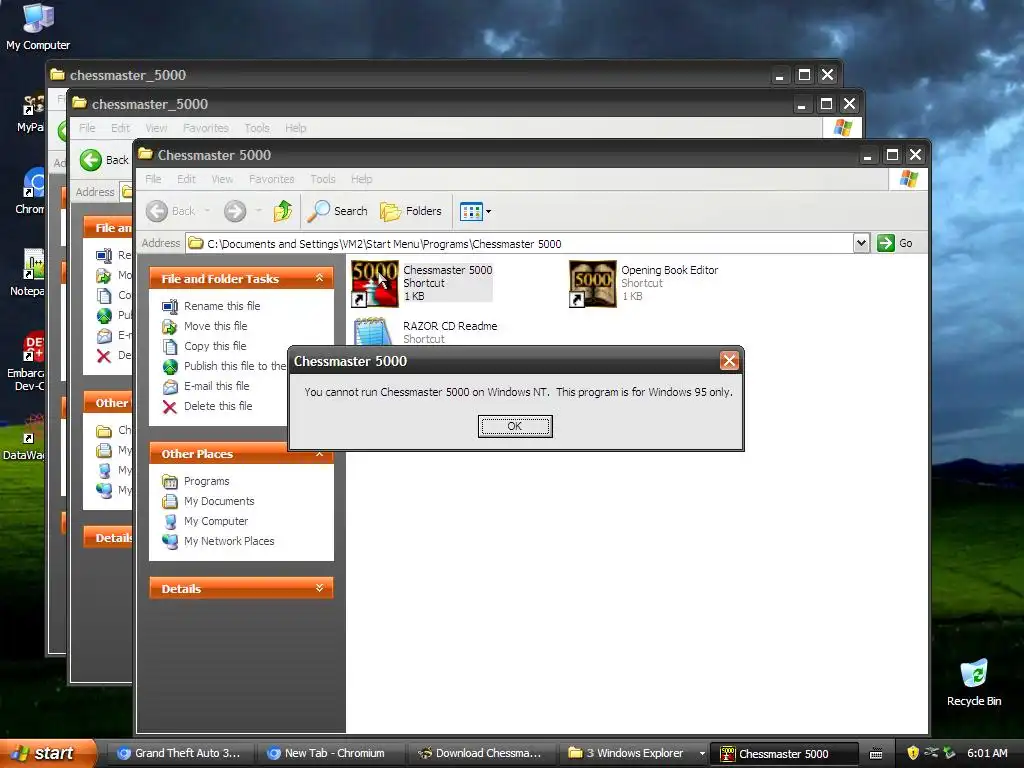Image resolution: width=1024 pixels, height=768 pixels.
Task: Select the Chessmaster 5000 taskbar button
Action: click(x=784, y=754)
